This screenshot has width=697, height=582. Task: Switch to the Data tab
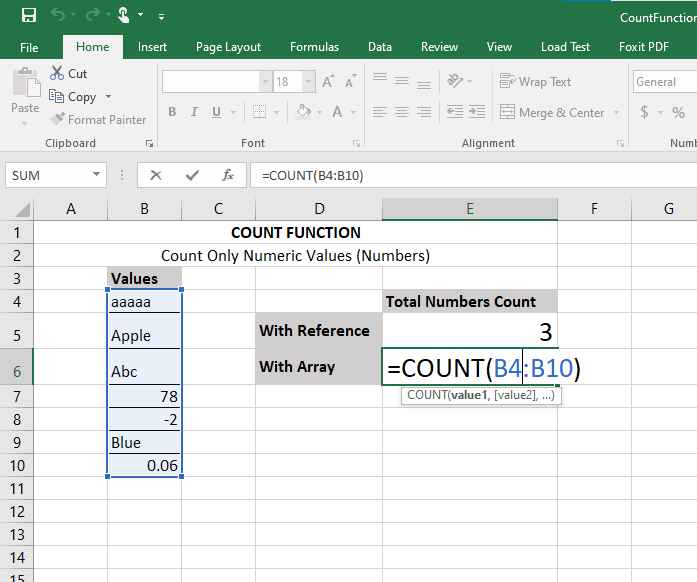380,47
